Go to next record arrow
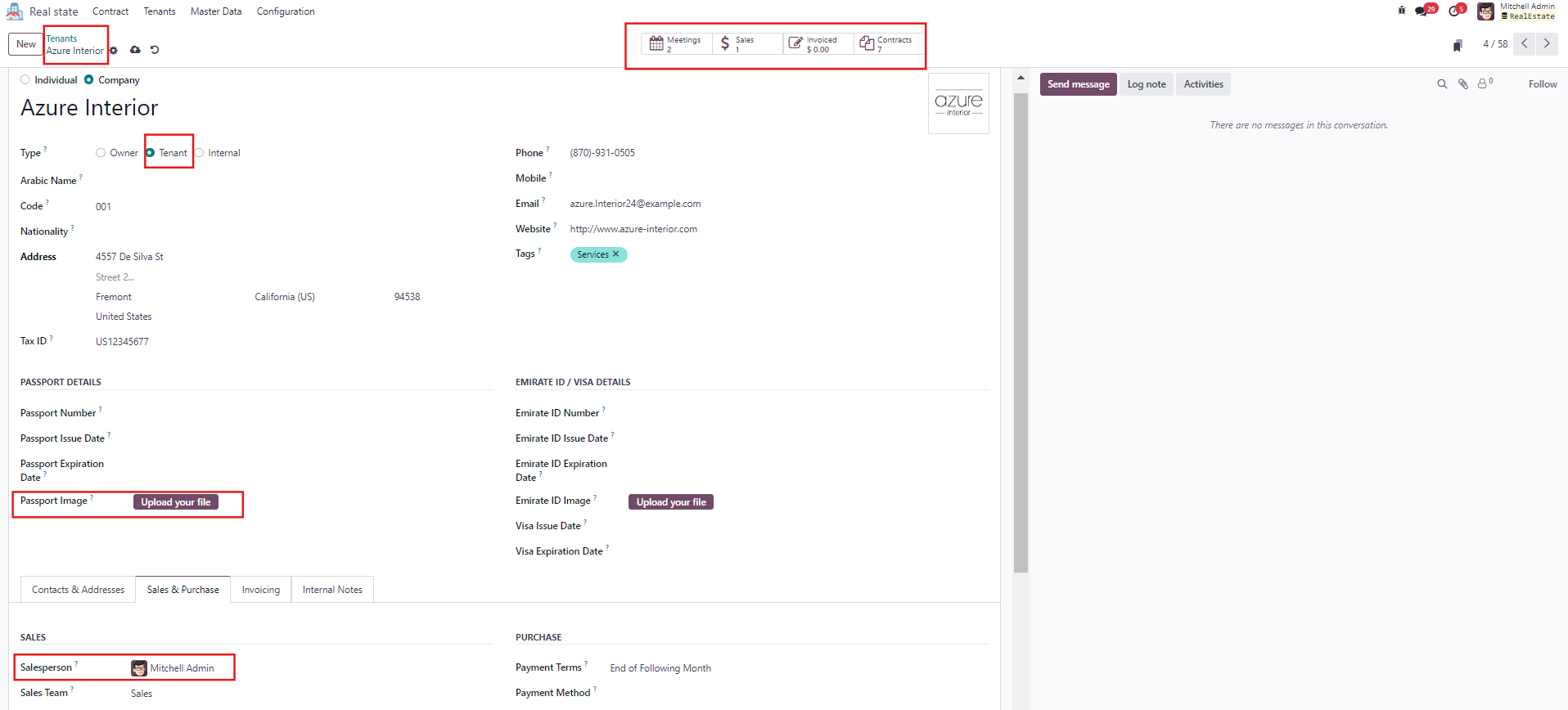1568x710 pixels. tap(1547, 44)
